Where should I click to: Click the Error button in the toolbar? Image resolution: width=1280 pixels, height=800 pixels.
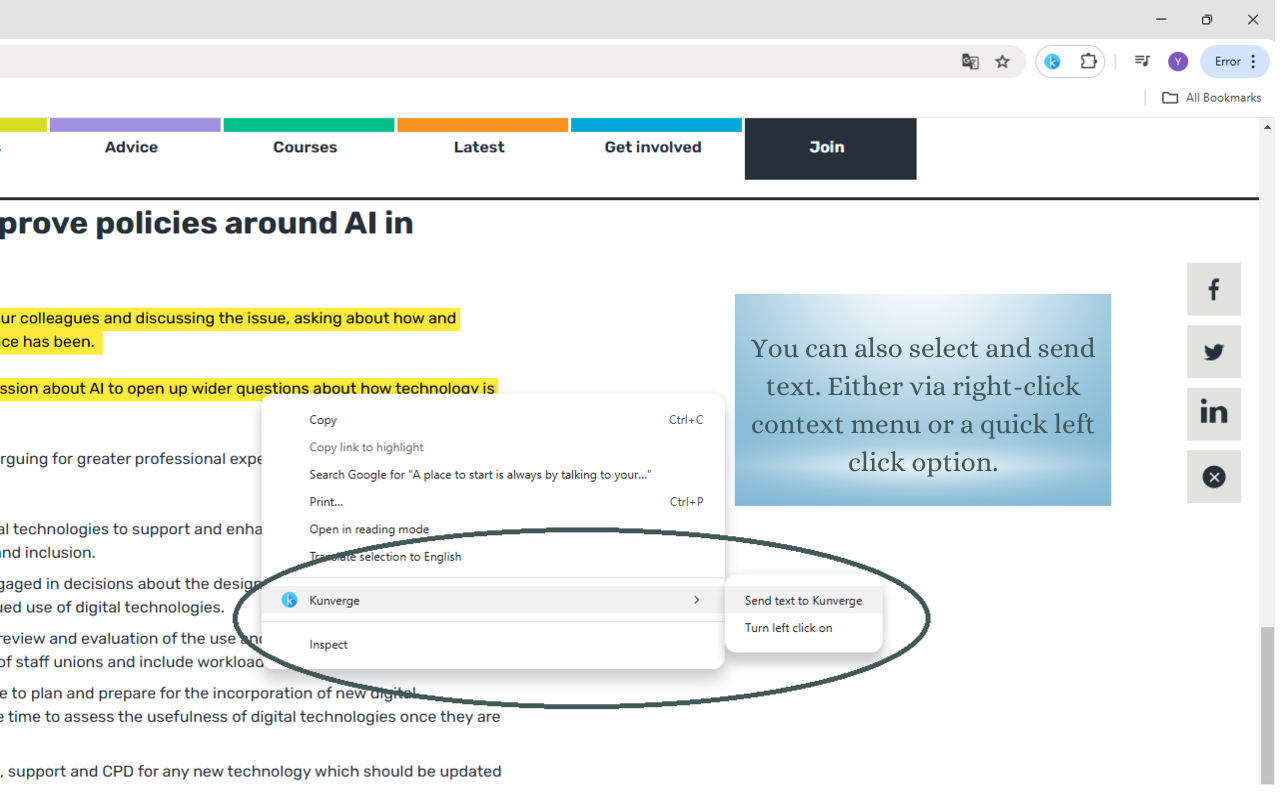coord(1235,62)
